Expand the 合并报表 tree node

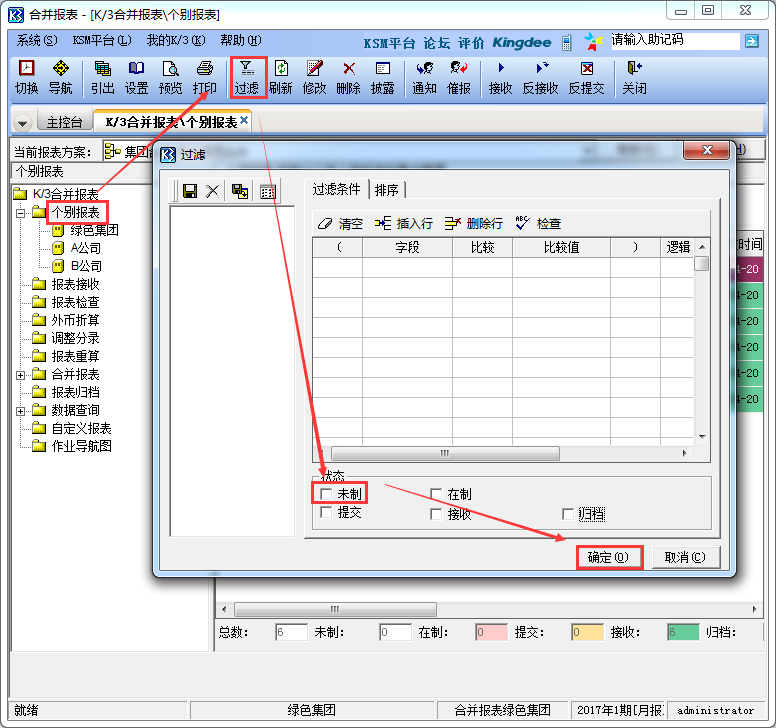click(x=21, y=375)
